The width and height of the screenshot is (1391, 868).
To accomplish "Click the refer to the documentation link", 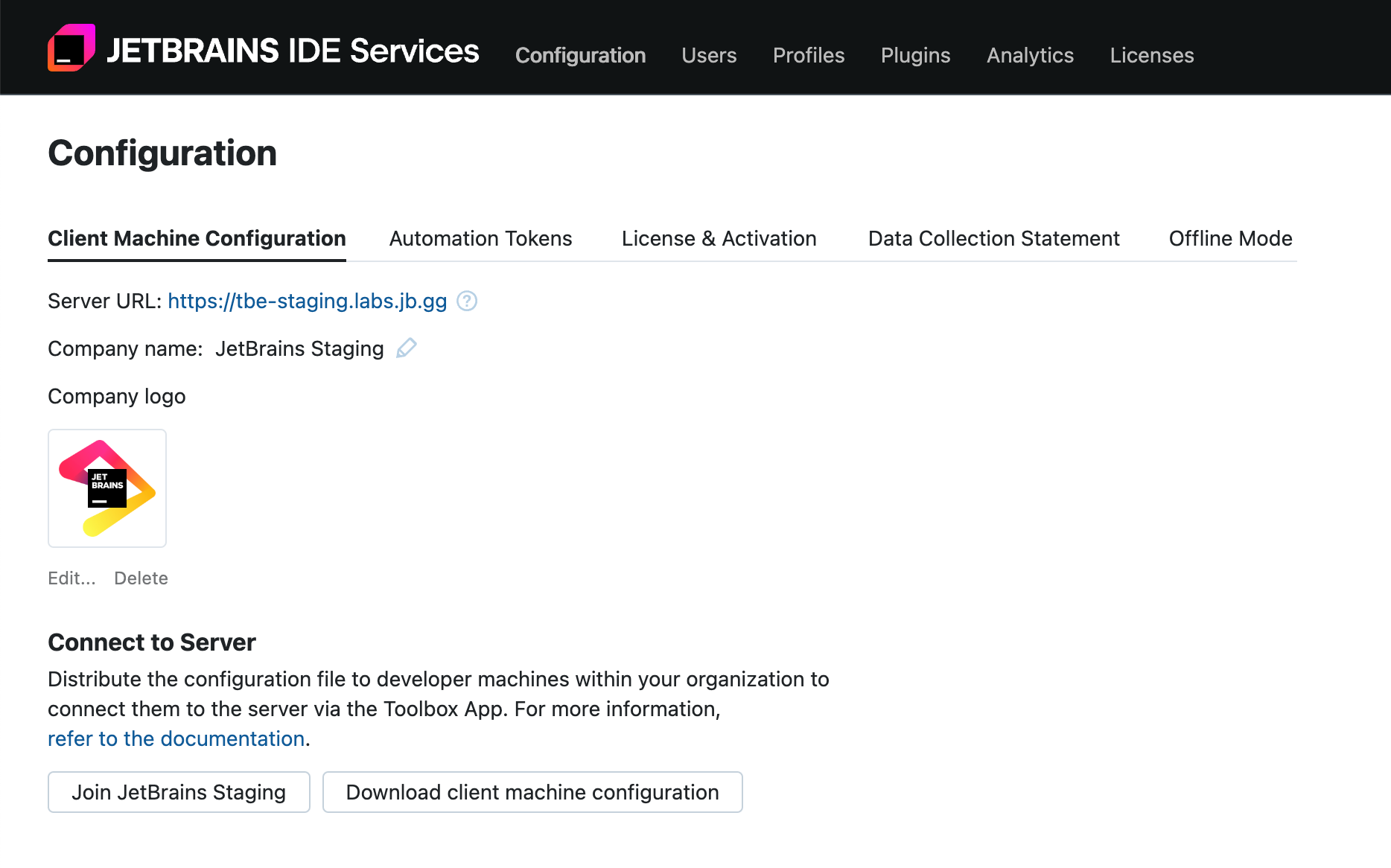I will click(x=176, y=738).
